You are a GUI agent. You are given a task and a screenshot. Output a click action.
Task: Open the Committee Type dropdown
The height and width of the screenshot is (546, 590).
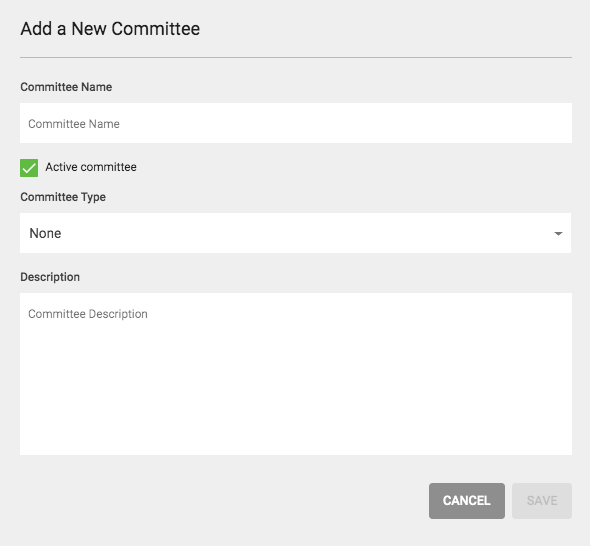tap(295, 233)
